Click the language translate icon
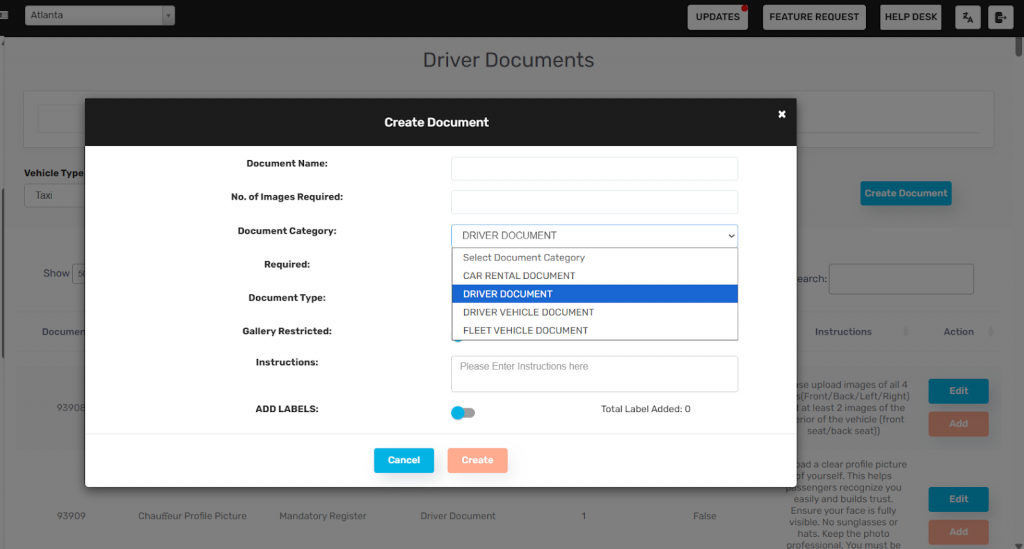The image size is (1024, 549). pos(967,17)
